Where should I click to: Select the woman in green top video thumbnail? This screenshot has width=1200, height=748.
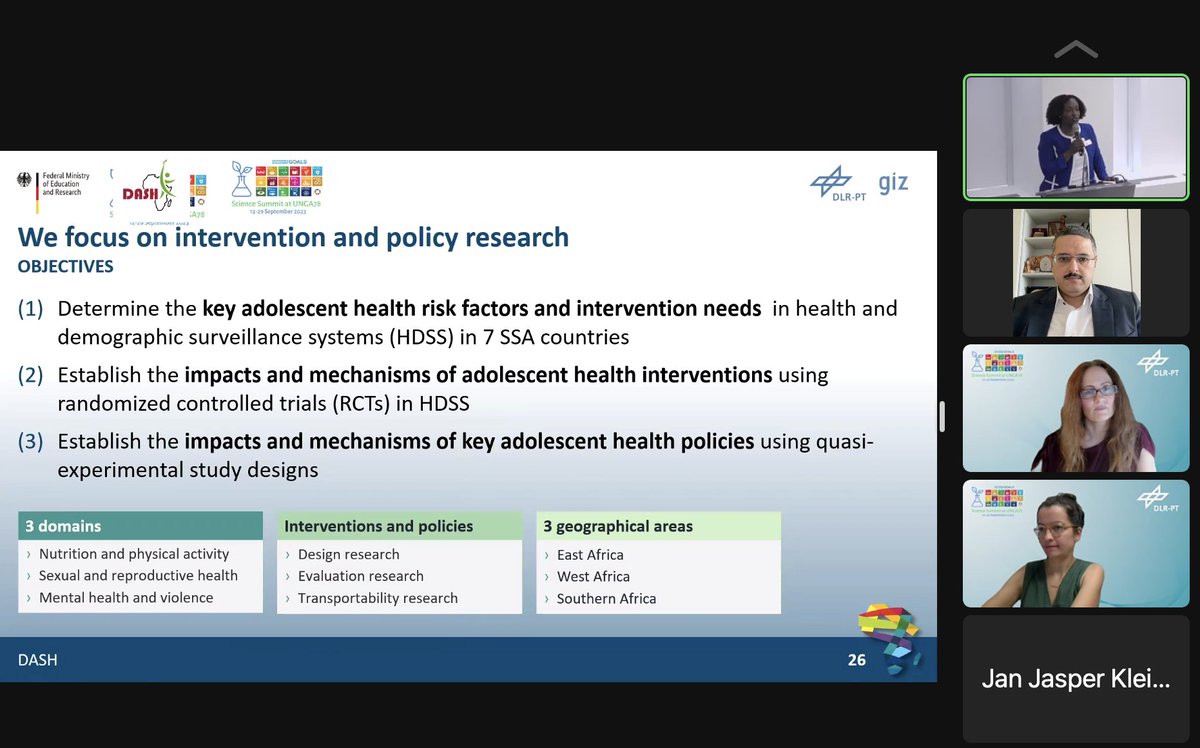click(1076, 544)
